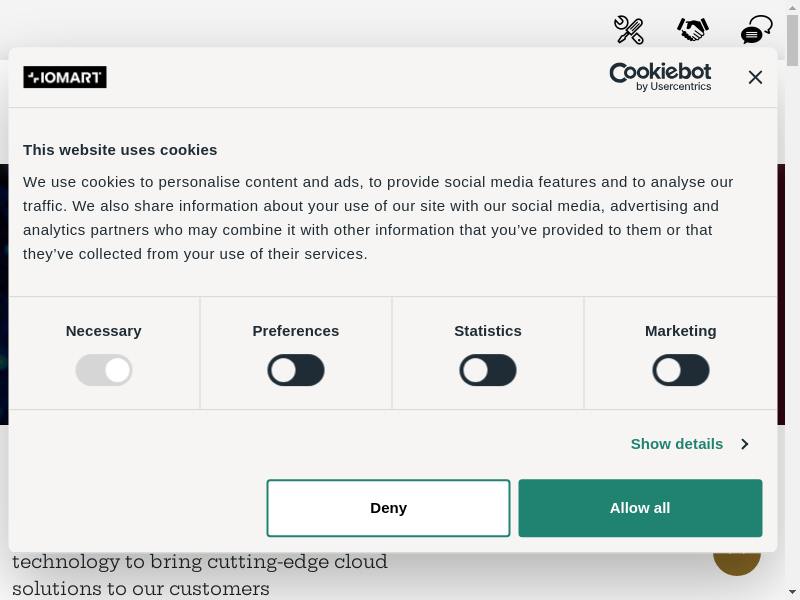Click the scrollbar up arrow
This screenshot has width=800, height=600.
point(792,8)
